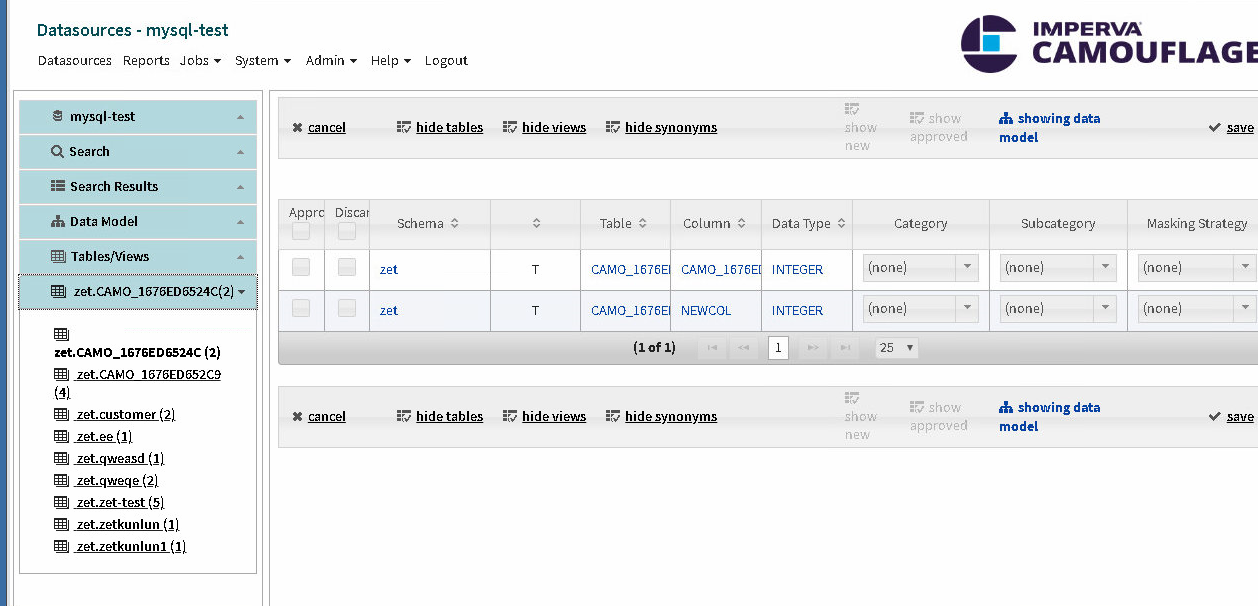The width and height of the screenshot is (1258, 606).
Task: Toggle hide views in top toolbar
Action: pos(544,127)
